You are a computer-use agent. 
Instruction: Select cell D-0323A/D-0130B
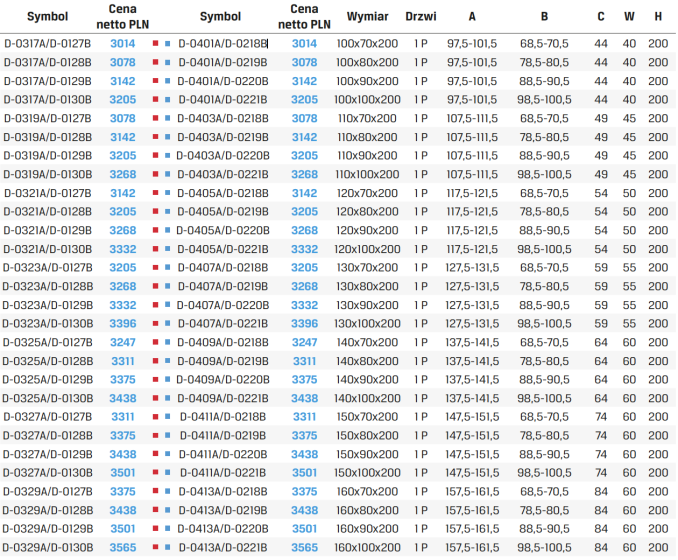point(48,323)
